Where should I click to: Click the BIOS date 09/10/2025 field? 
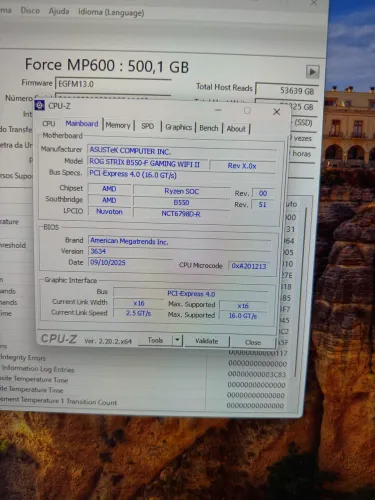tap(130, 262)
